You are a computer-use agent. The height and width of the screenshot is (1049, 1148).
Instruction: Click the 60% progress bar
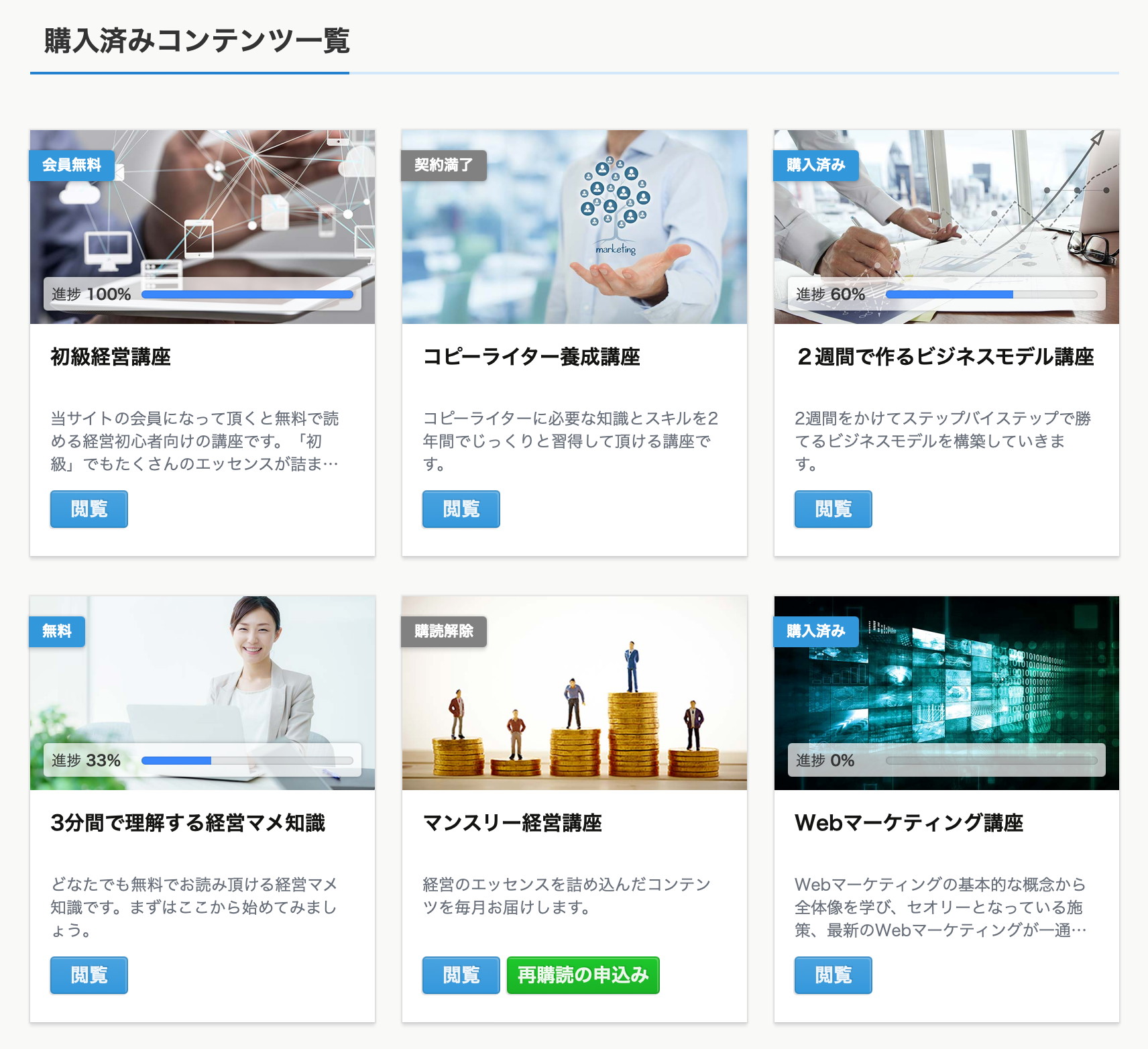[991, 294]
